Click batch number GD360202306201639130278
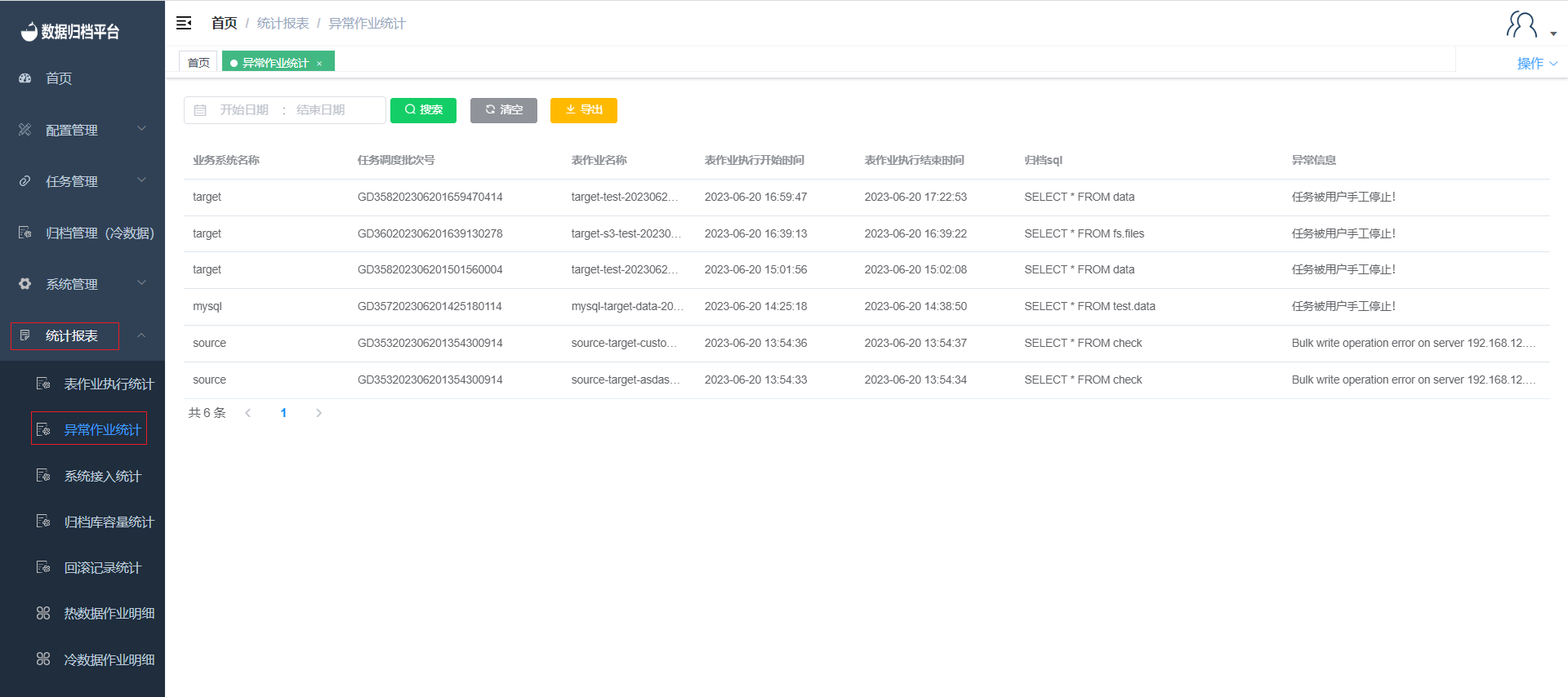The width and height of the screenshot is (1568, 697). 430,233
